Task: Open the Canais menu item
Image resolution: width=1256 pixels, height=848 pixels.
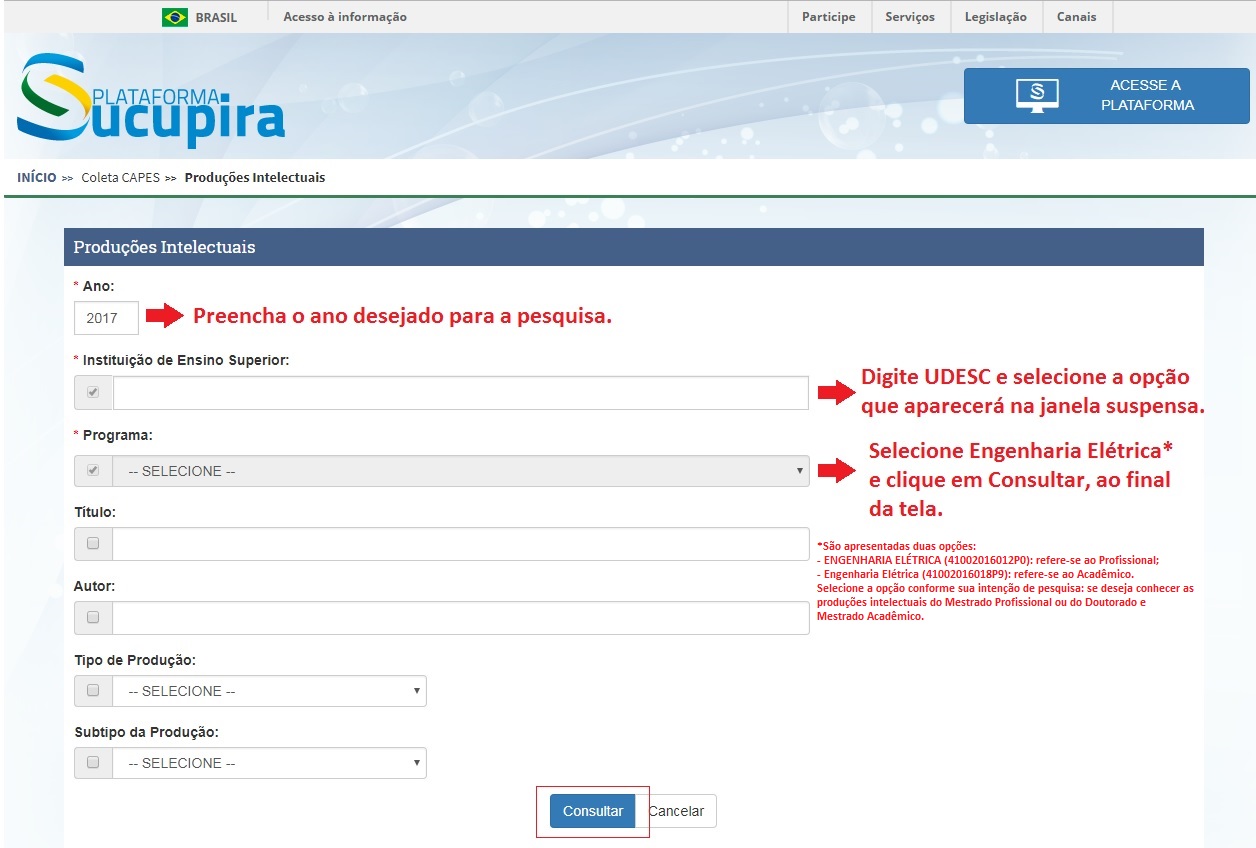Action: click(x=1076, y=17)
